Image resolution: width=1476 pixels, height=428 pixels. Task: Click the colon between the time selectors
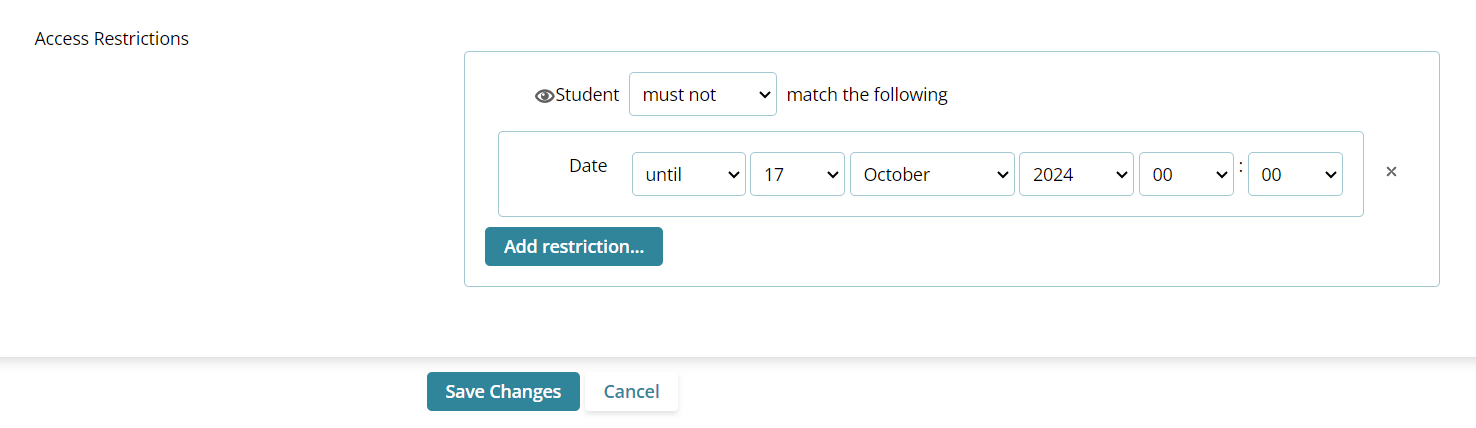point(1241,168)
